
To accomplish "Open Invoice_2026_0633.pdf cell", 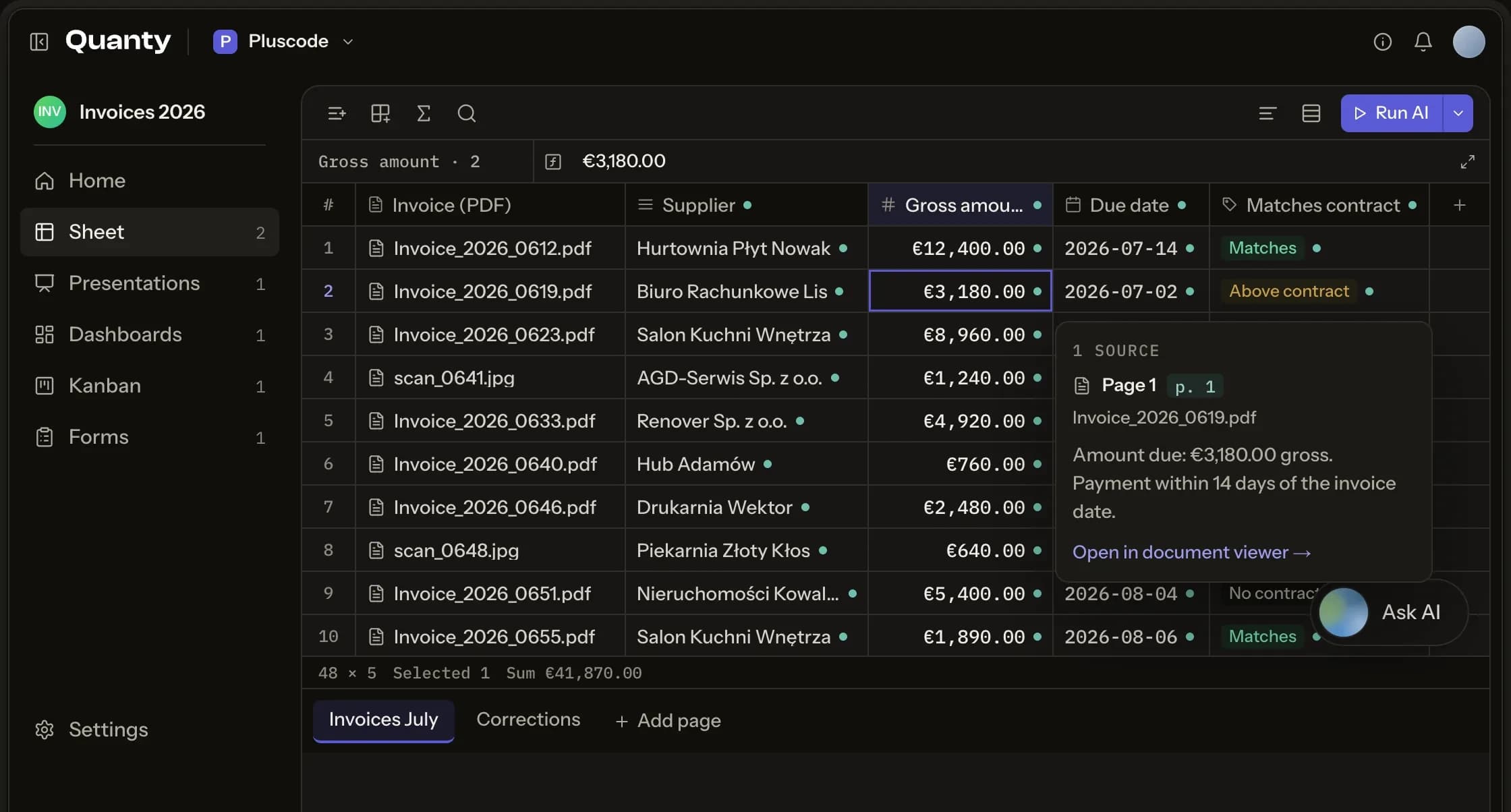I will click(490, 421).
